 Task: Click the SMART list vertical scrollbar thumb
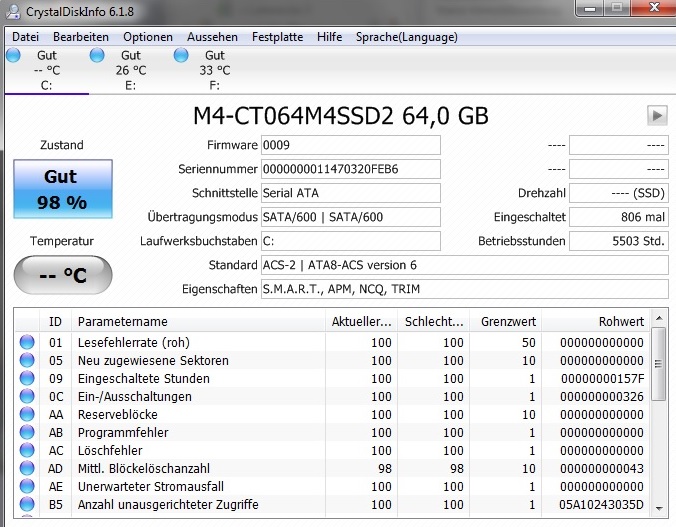pyautogui.click(x=658, y=364)
